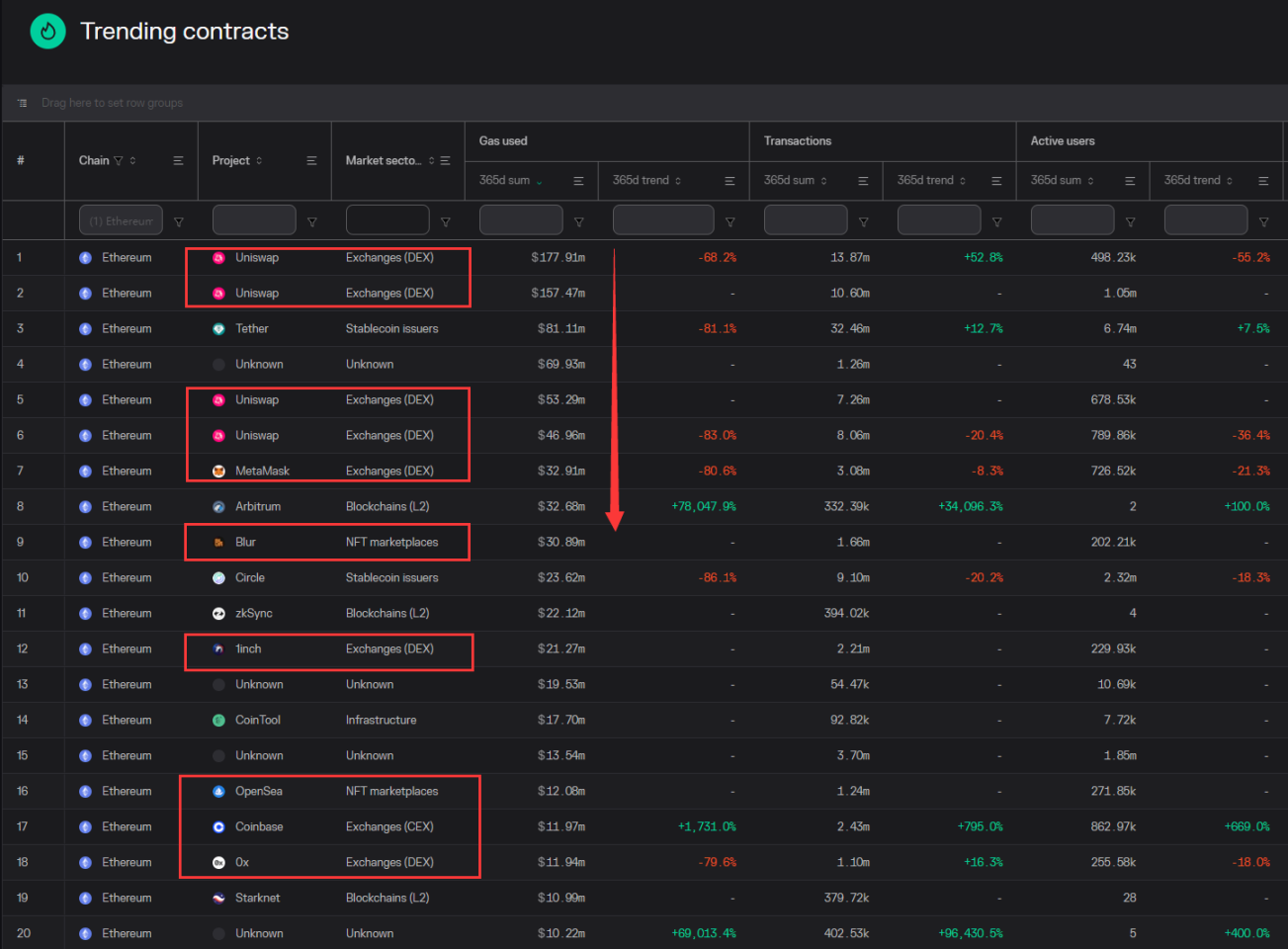Open the Gas used 365d trend column menu
Image resolution: width=1288 pixels, height=949 pixels.
pyautogui.click(x=730, y=181)
